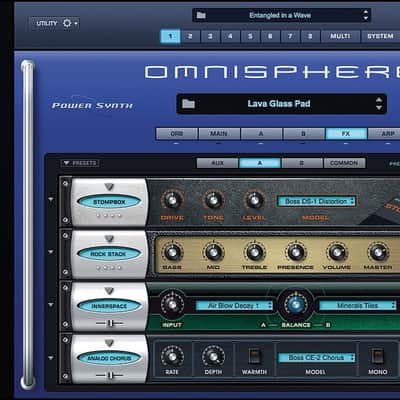Image resolution: width=400 pixels, height=400 pixels.
Task: Click the Lava Glass Pad patch name
Action: (x=279, y=104)
